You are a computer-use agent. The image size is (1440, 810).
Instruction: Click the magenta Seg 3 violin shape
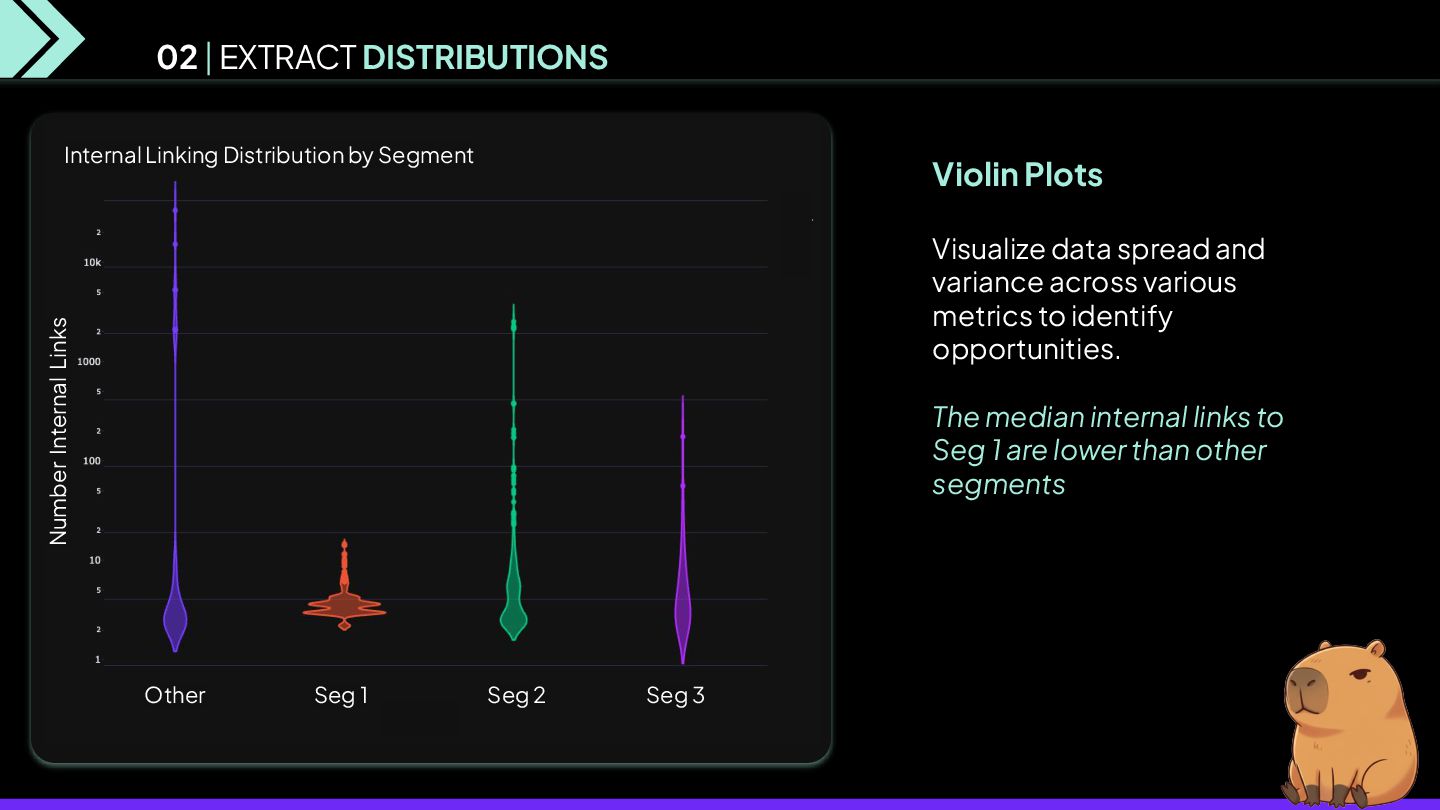pyautogui.click(x=682, y=610)
